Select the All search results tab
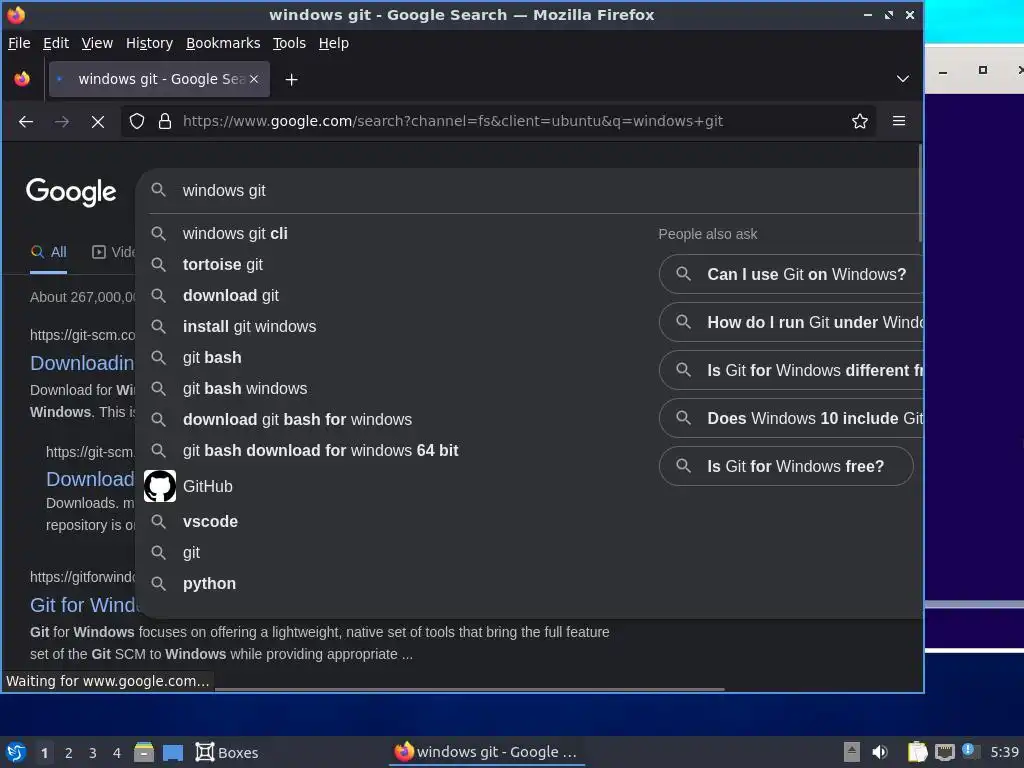Image resolution: width=1024 pixels, height=768 pixels. [49, 253]
